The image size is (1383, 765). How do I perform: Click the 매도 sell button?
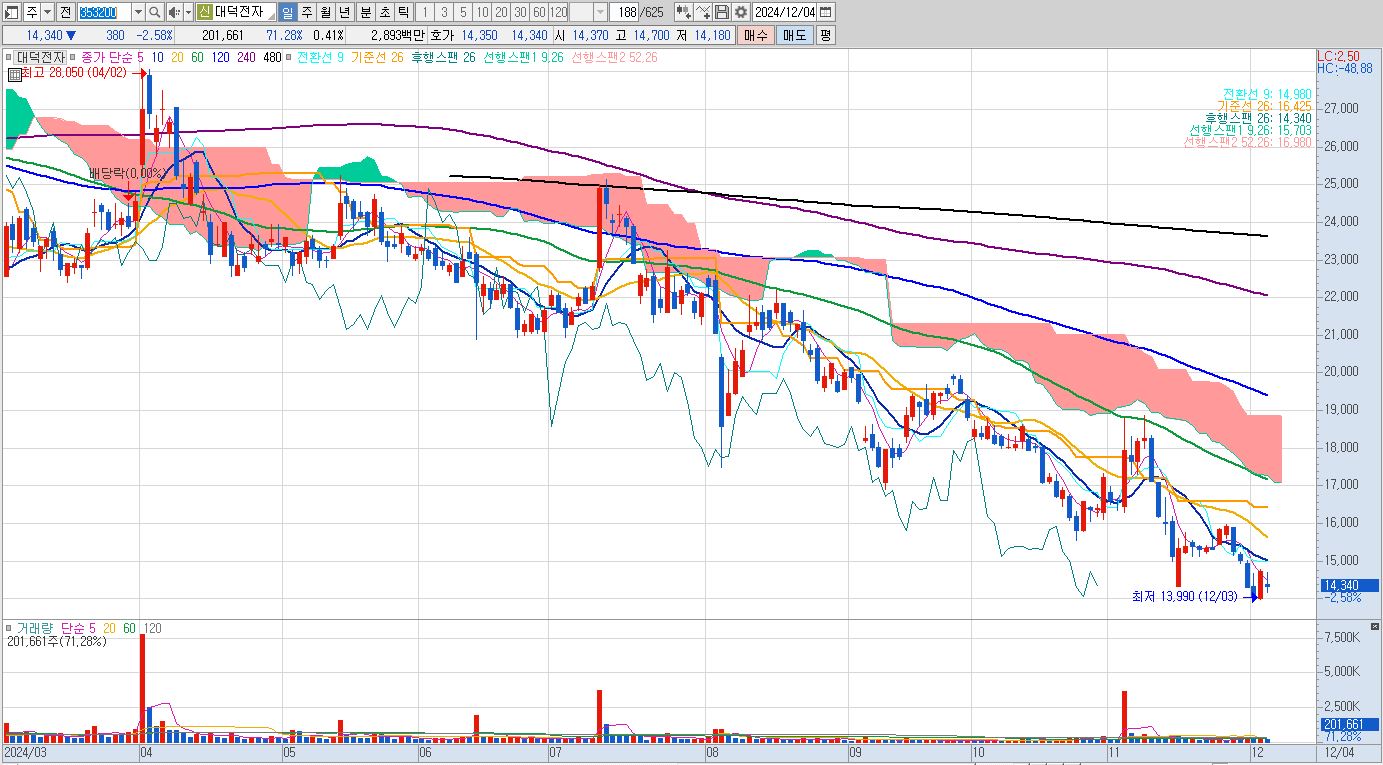point(794,35)
